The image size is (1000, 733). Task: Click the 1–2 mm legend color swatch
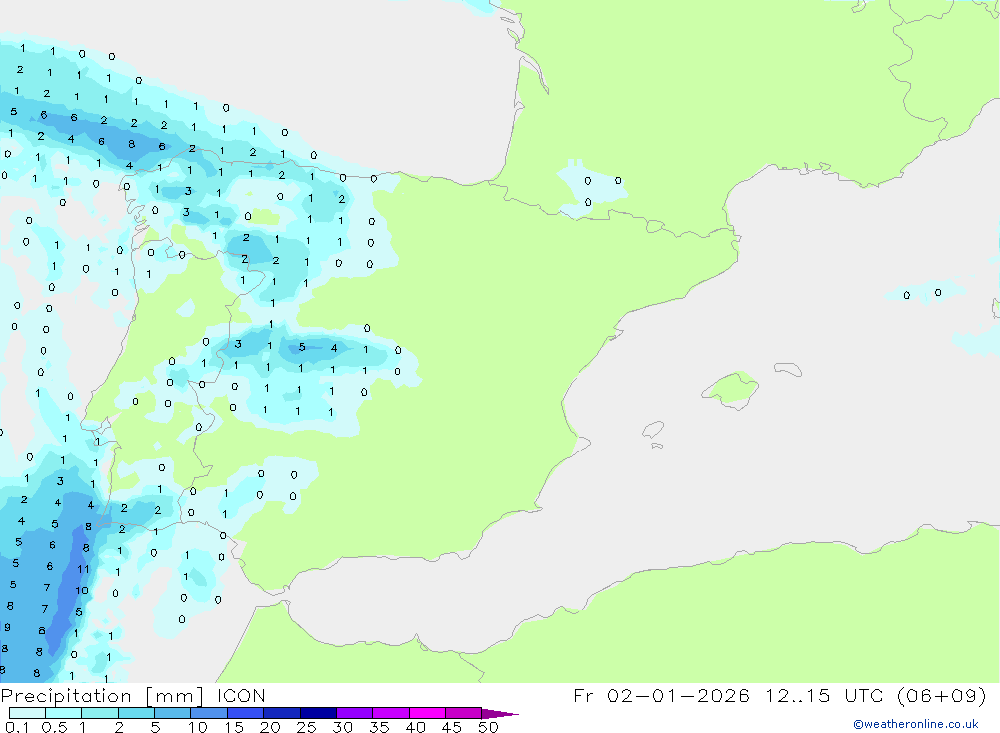[100, 713]
